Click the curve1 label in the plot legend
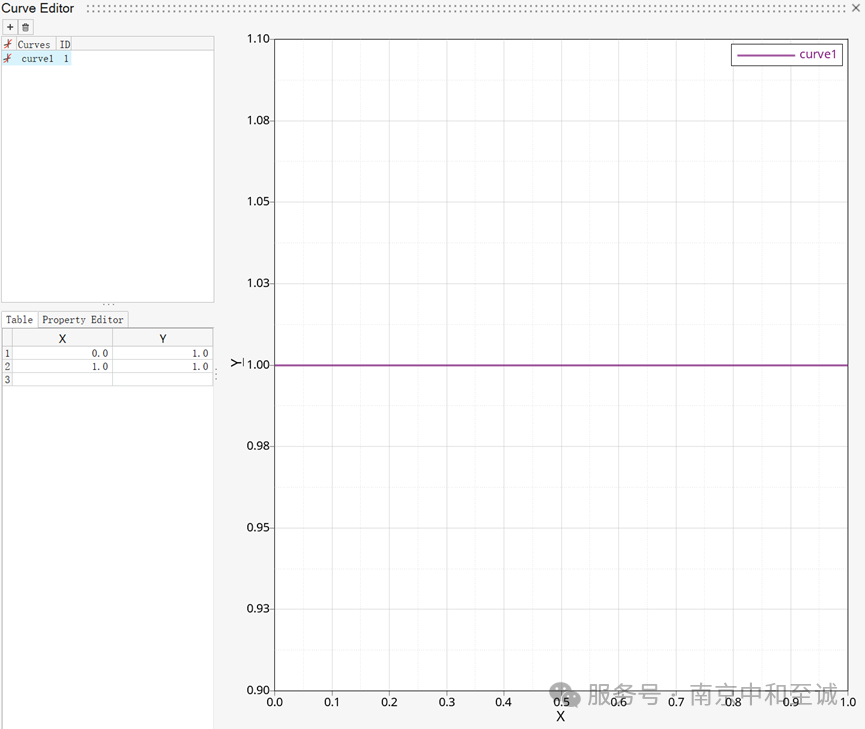The image size is (865, 729). point(818,54)
